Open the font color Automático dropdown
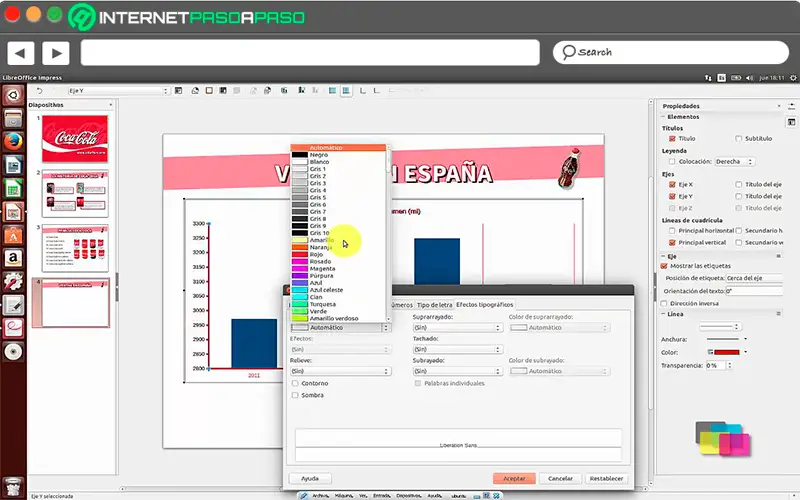Viewport: 800px width, 500px height. pyautogui.click(x=341, y=328)
